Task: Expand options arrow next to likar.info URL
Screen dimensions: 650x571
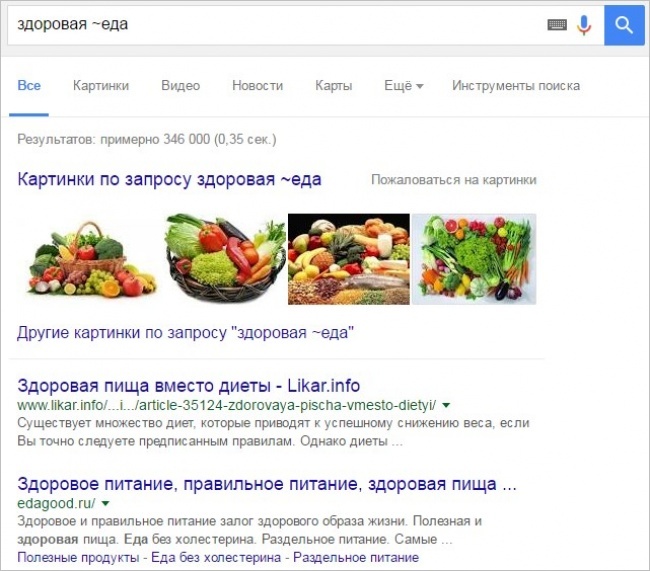Action: click(x=446, y=405)
